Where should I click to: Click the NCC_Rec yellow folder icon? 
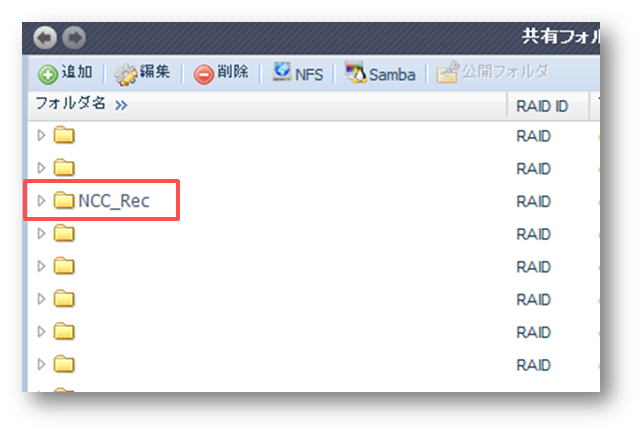[x=64, y=201]
